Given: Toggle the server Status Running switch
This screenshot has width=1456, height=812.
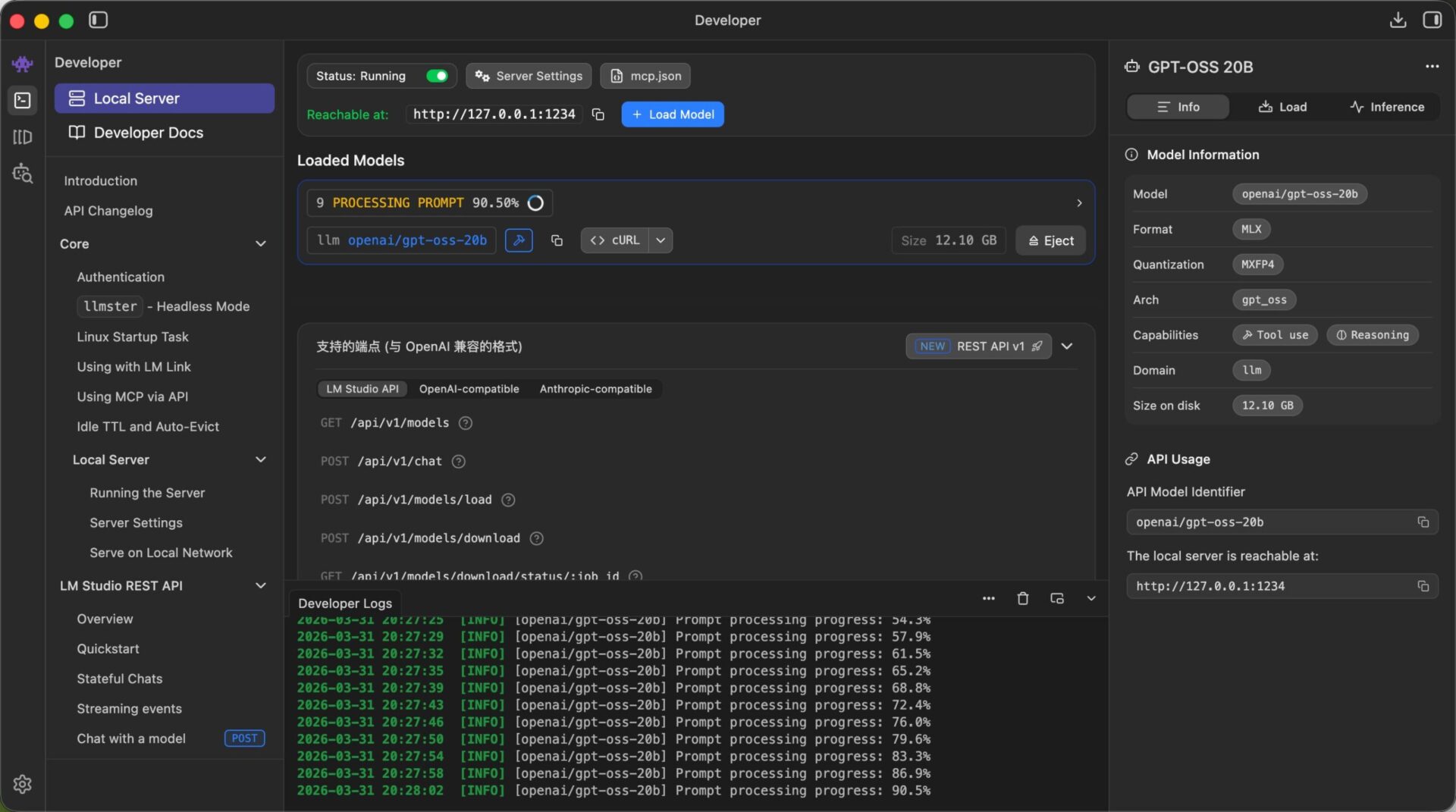Looking at the screenshot, I should tap(437, 76).
